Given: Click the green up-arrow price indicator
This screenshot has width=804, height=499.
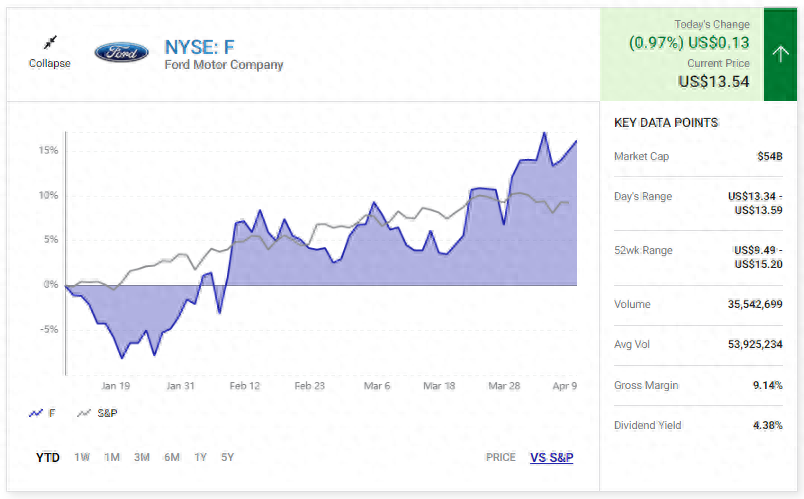Looking at the screenshot, I should [780, 54].
